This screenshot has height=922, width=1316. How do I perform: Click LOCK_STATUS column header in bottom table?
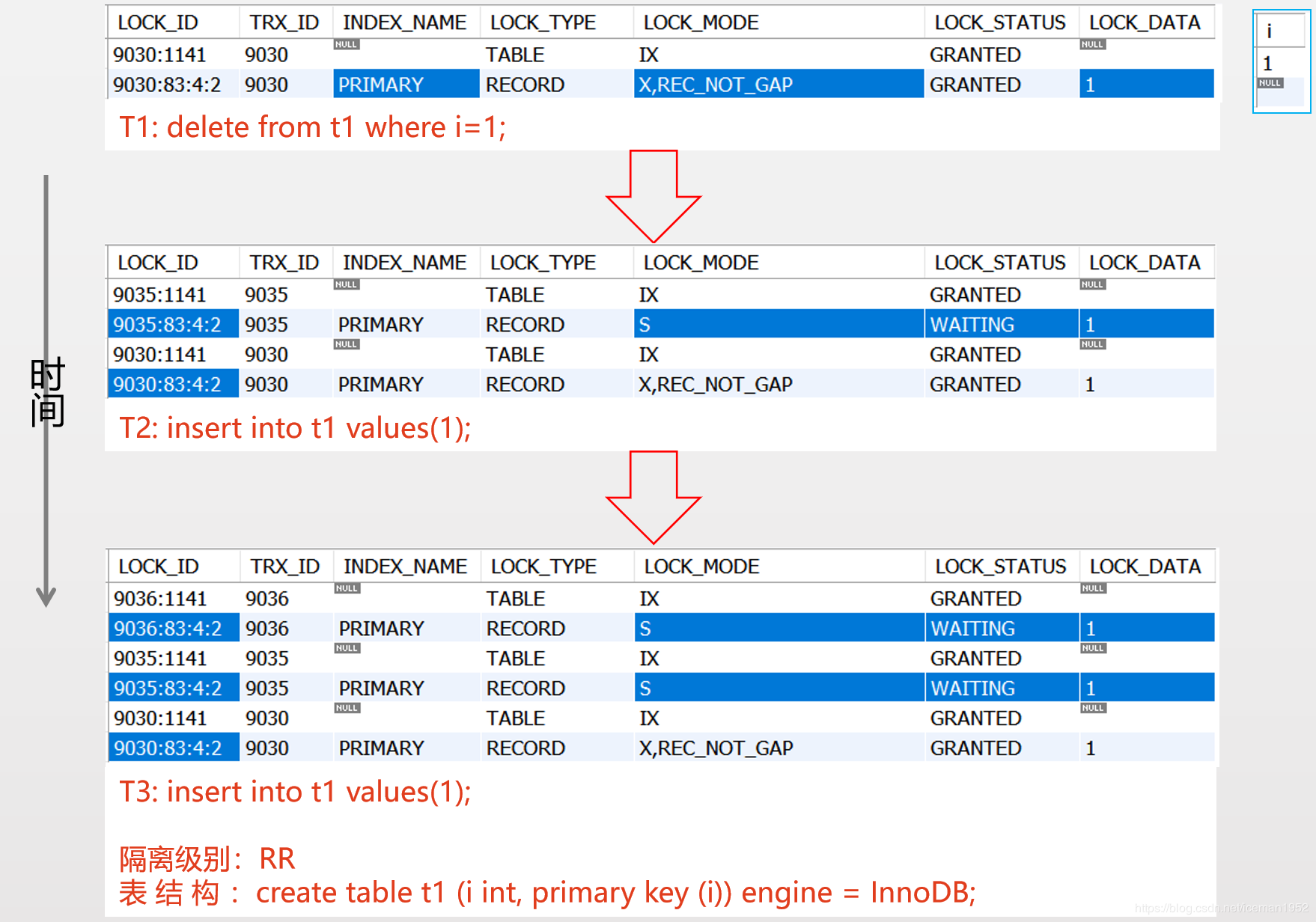pos(1002,567)
